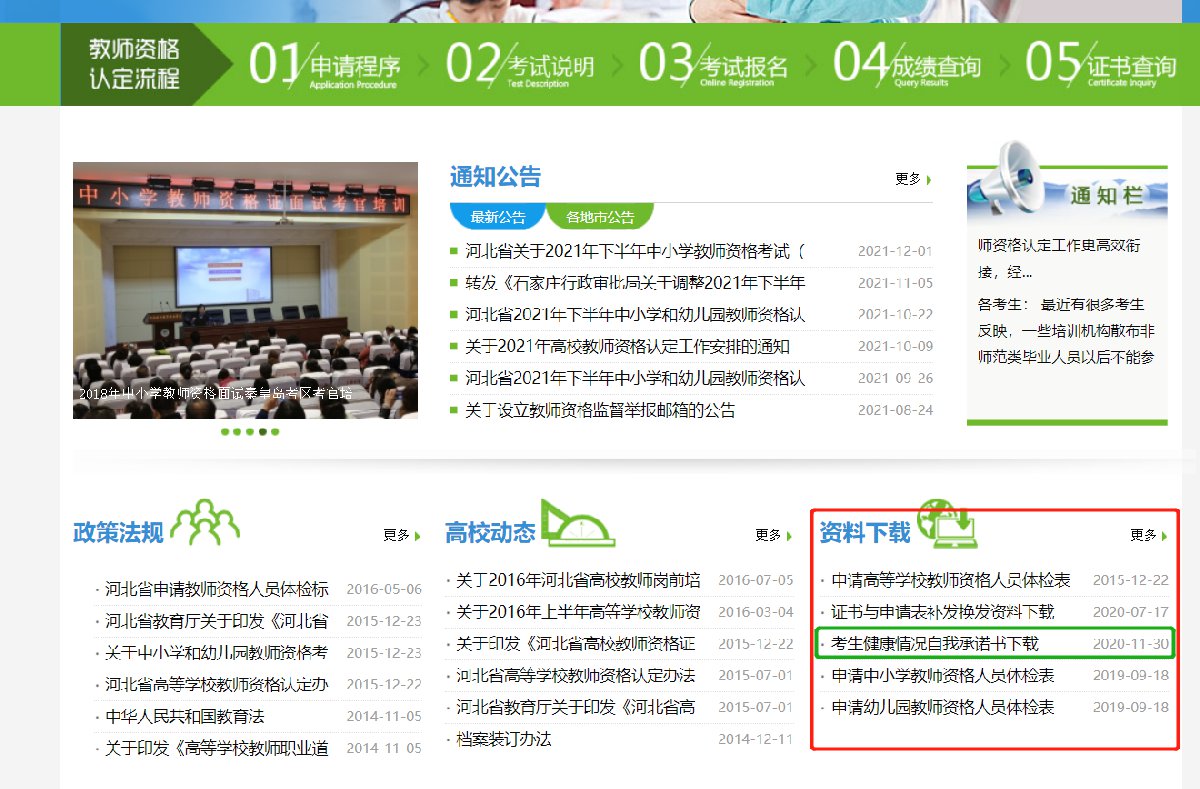Screen dimensions: 1200x789
Task: Click the teacher training slideshow image
Action: tap(245, 290)
